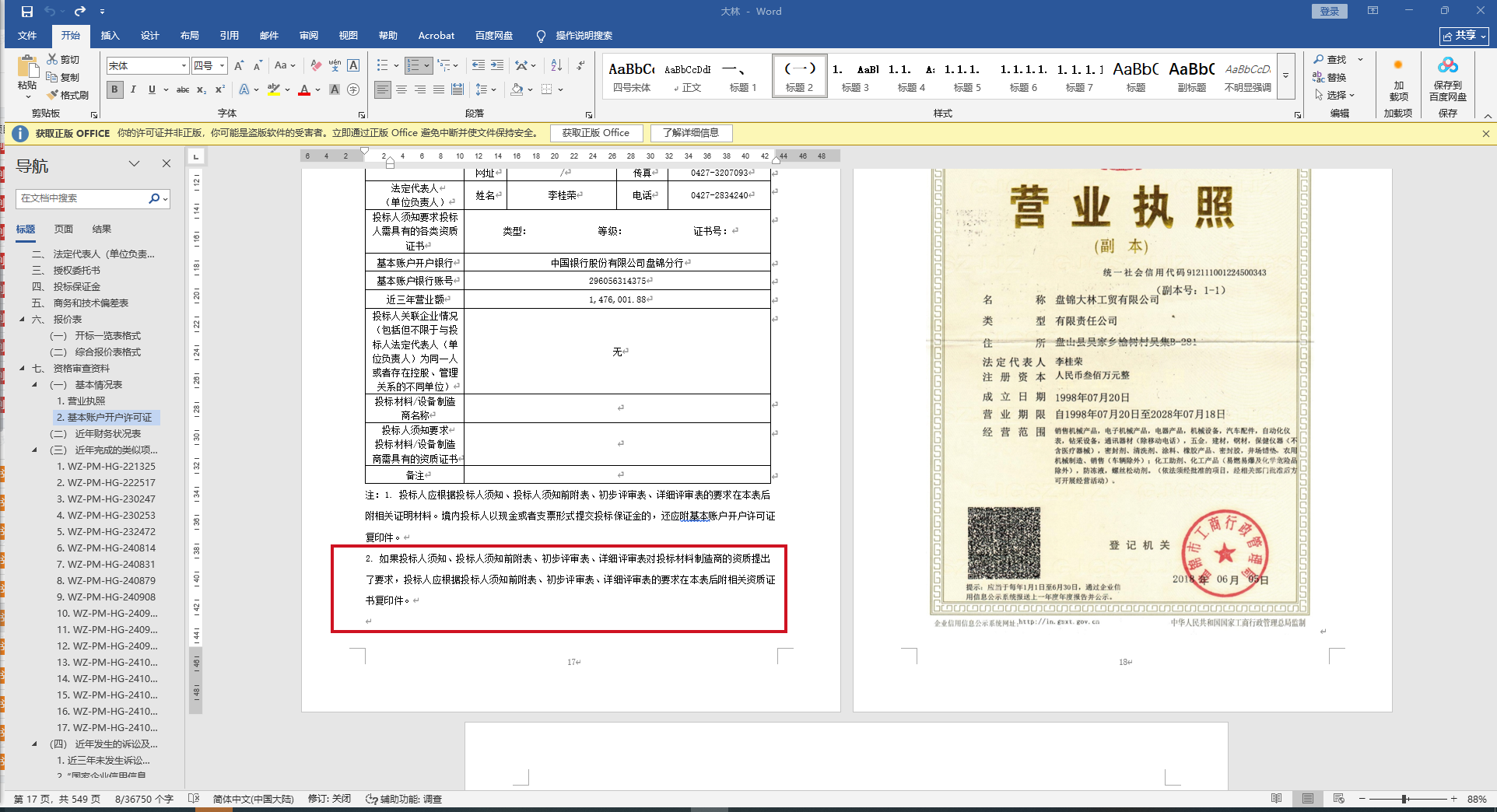This screenshot has width=1497, height=812.
Task: Toggle superscript formatting
Action: click(220, 89)
